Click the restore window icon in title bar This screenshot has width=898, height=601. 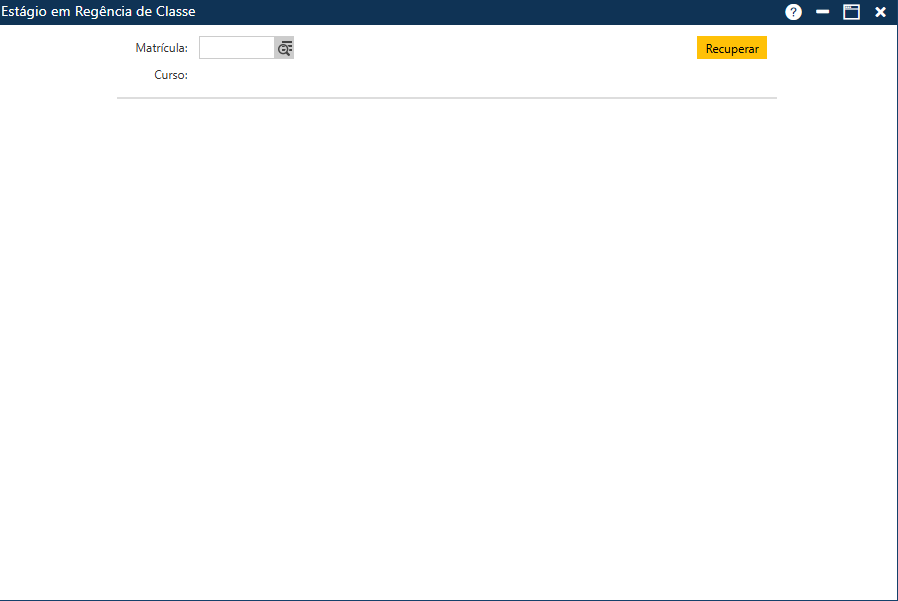(851, 12)
